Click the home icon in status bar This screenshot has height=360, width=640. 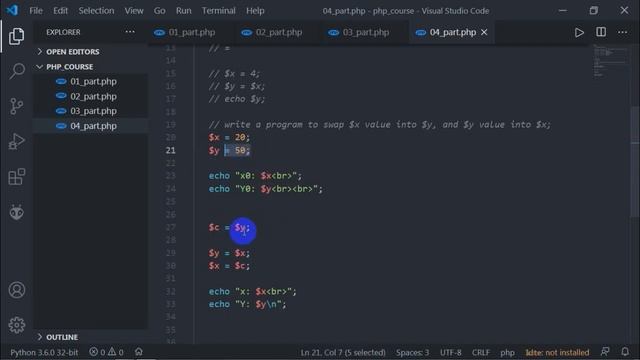[x=139, y=351]
